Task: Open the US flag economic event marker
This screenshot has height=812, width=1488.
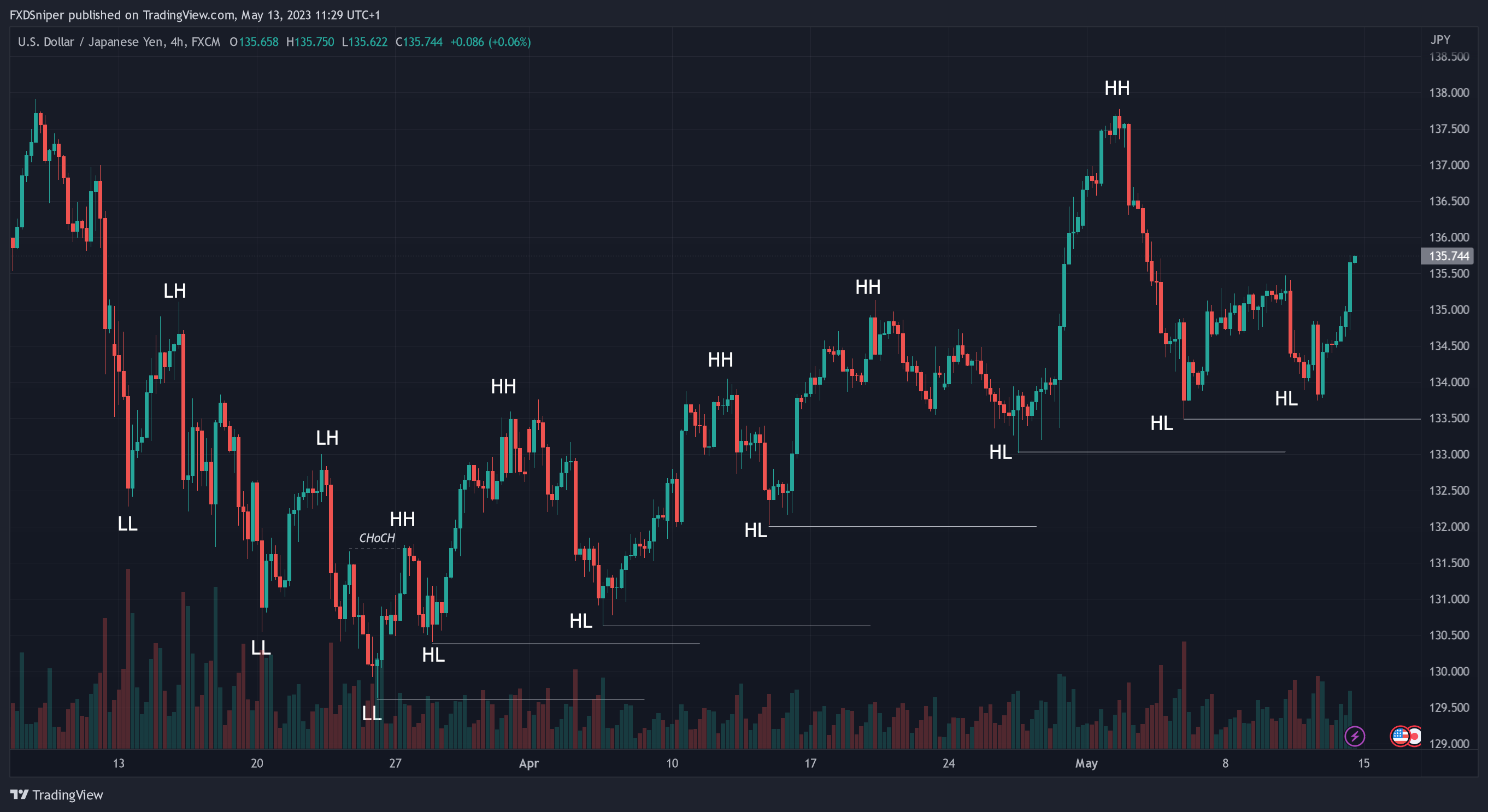Action: 1399,735
